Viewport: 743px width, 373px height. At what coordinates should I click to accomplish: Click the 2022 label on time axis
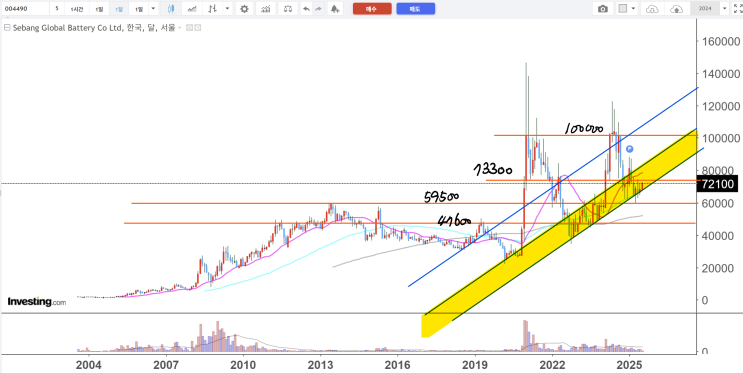pos(552,365)
